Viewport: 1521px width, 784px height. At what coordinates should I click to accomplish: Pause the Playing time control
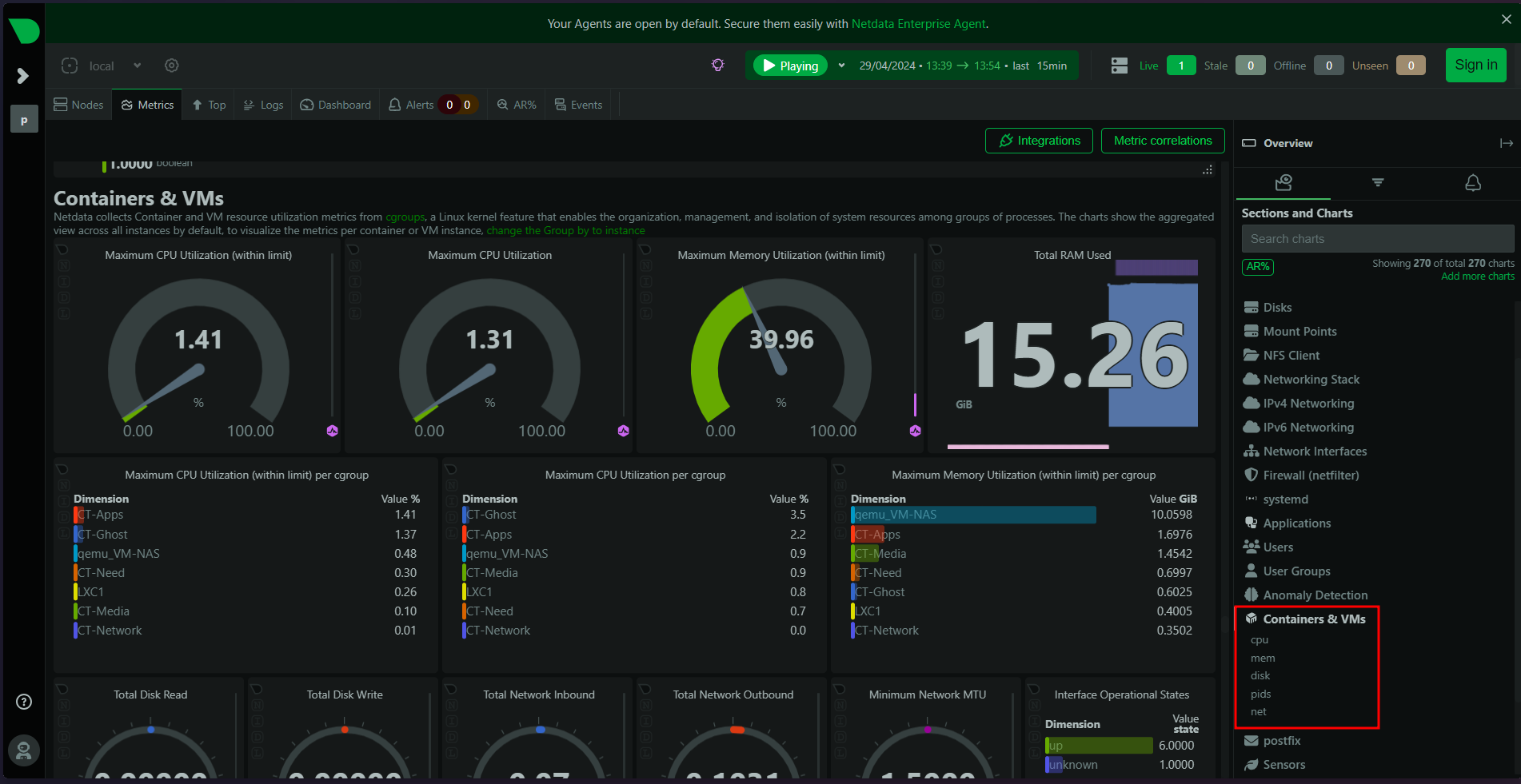(x=790, y=66)
